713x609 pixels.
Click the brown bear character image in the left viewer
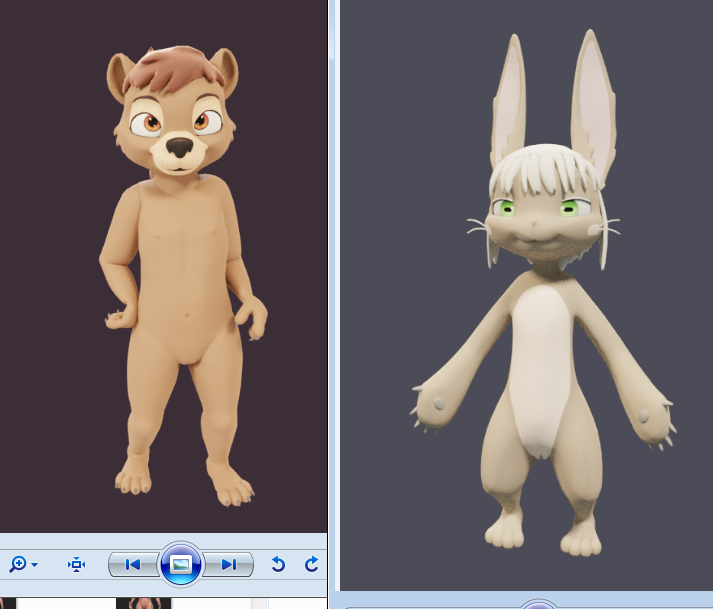182,277
